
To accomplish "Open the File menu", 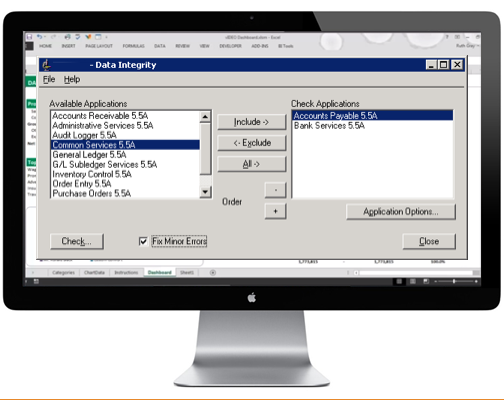I will pyautogui.click(x=49, y=79).
